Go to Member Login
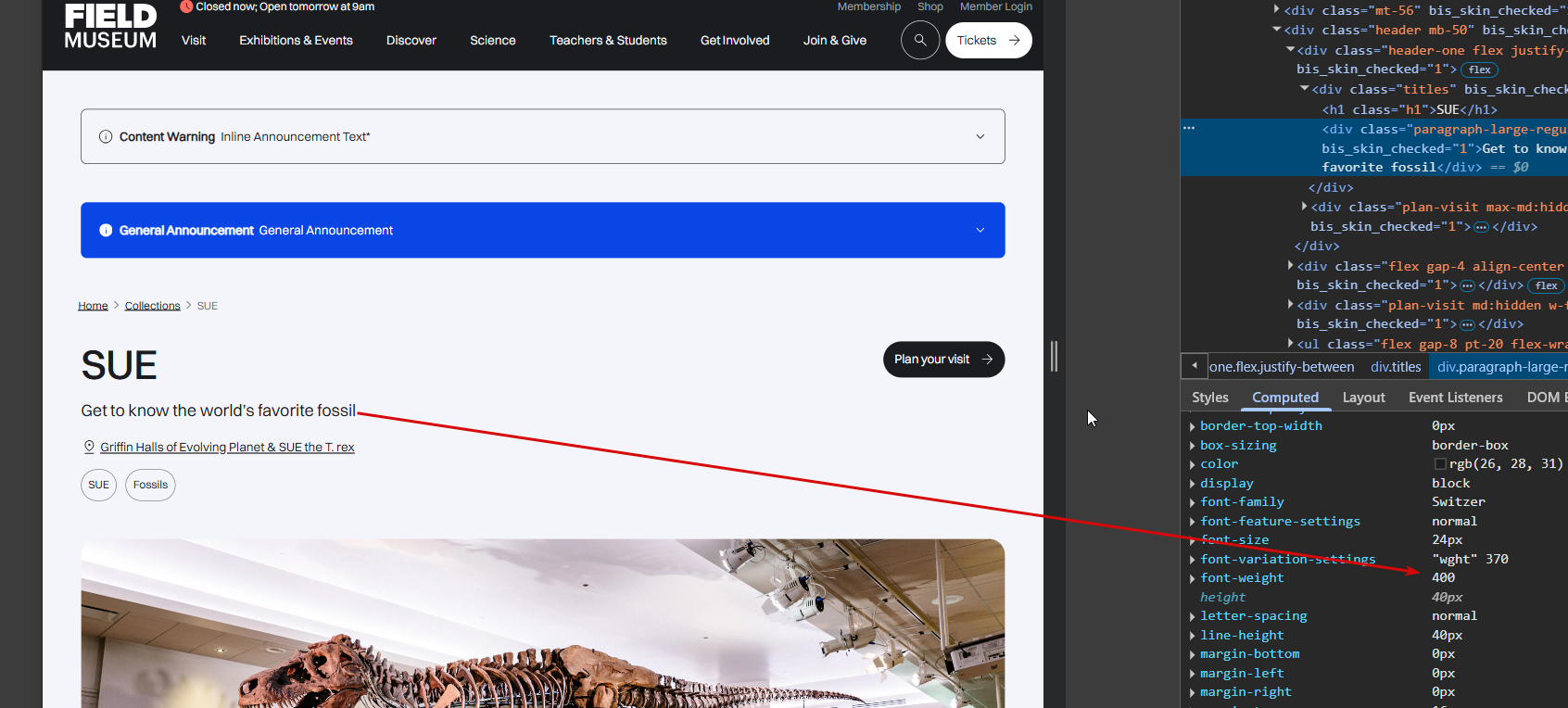This screenshot has height=708, width=1568. (996, 6)
